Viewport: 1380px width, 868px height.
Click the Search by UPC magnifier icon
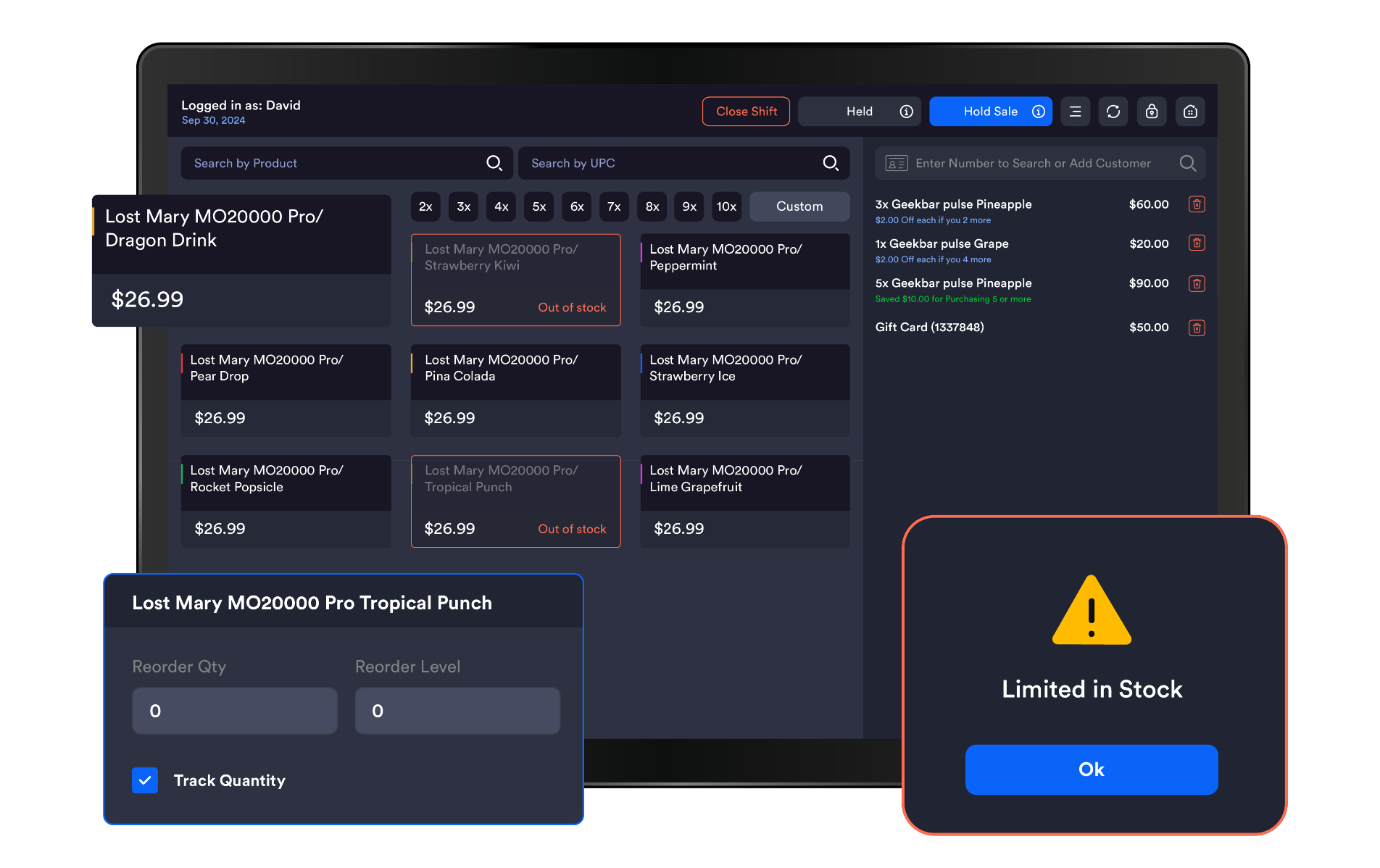831,163
